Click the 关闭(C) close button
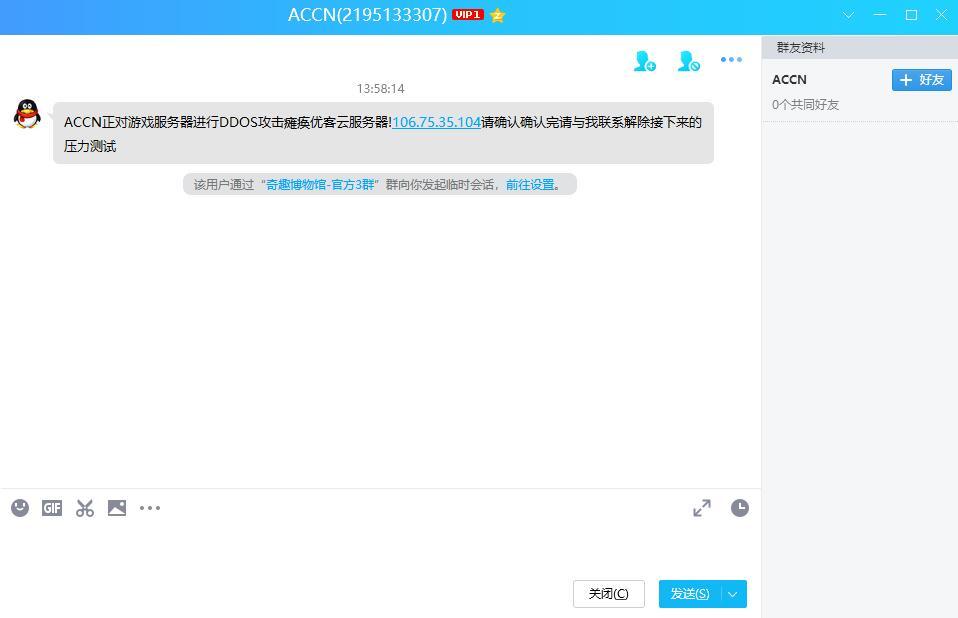This screenshot has width=958, height=618. pyautogui.click(x=609, y=594)
